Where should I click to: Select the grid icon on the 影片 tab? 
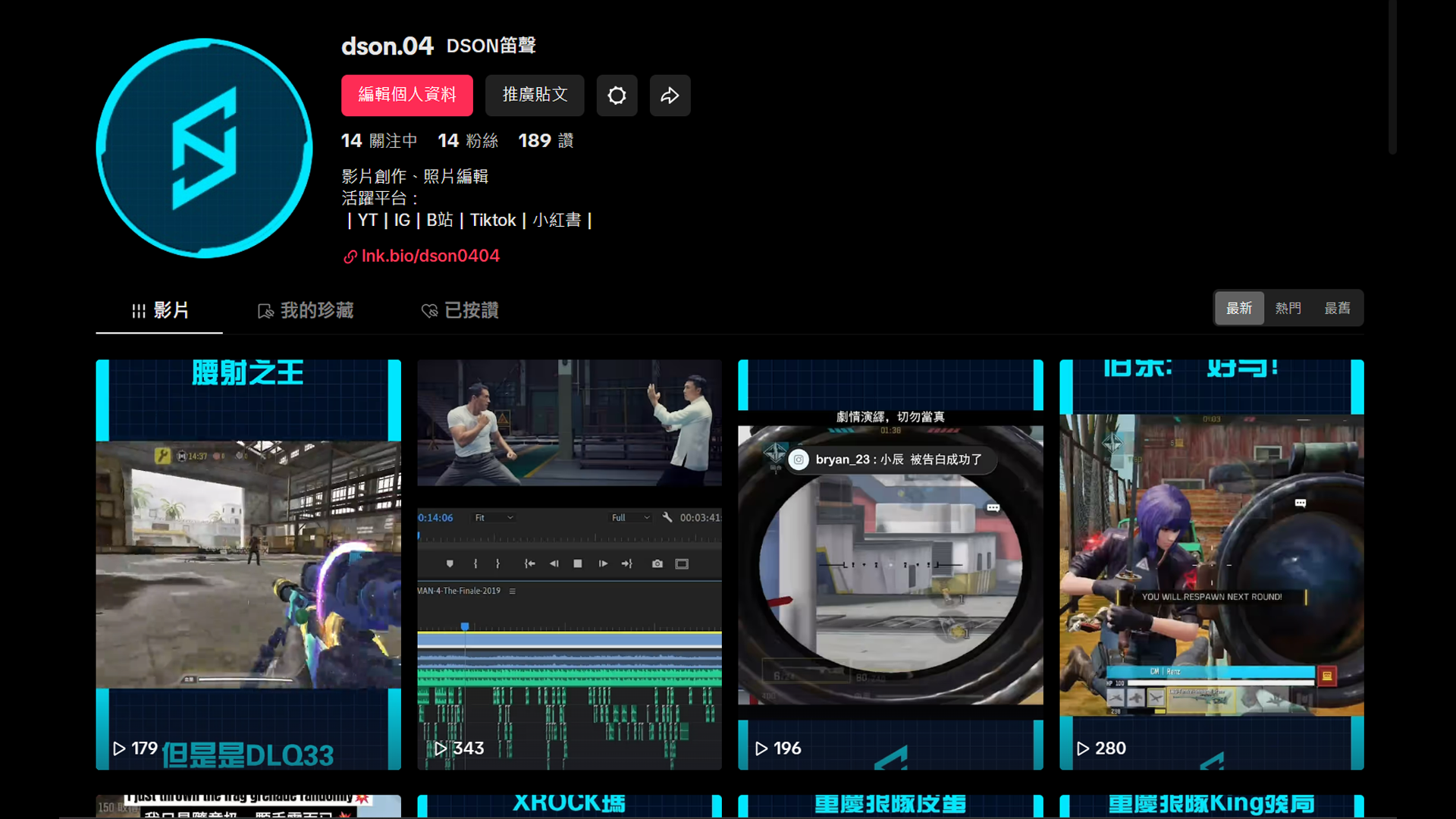click(137, 310)
